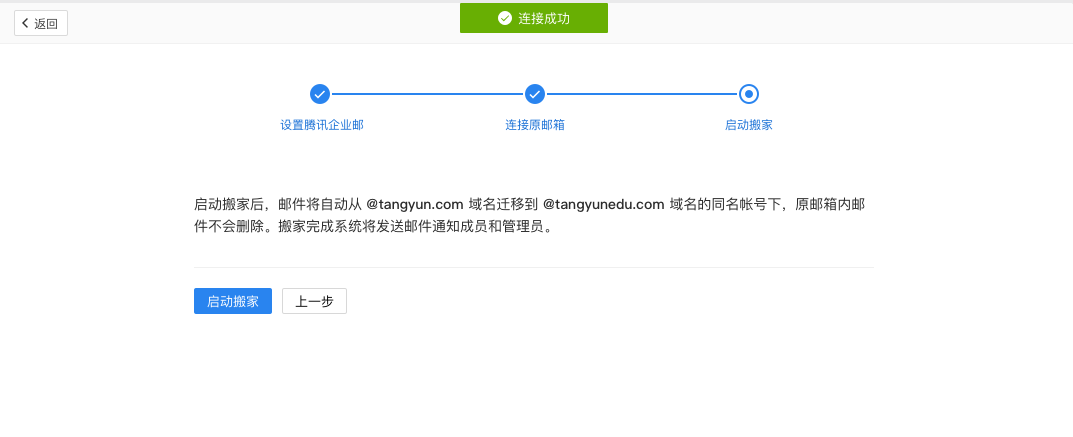Viewport: 1073px width, 437px height.
Task: Click the @tangyunedu.com domain text
Action: 604,204
